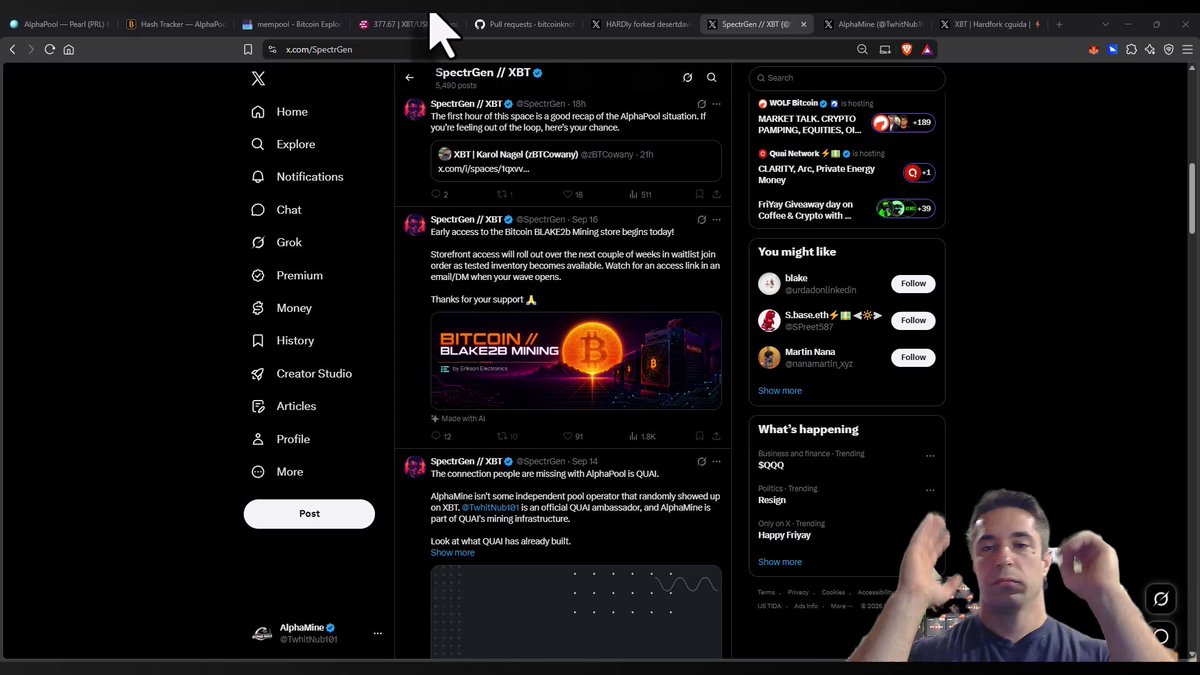Follow the S.base.eth account
The image size is (1200, 675).
[913, 320]
